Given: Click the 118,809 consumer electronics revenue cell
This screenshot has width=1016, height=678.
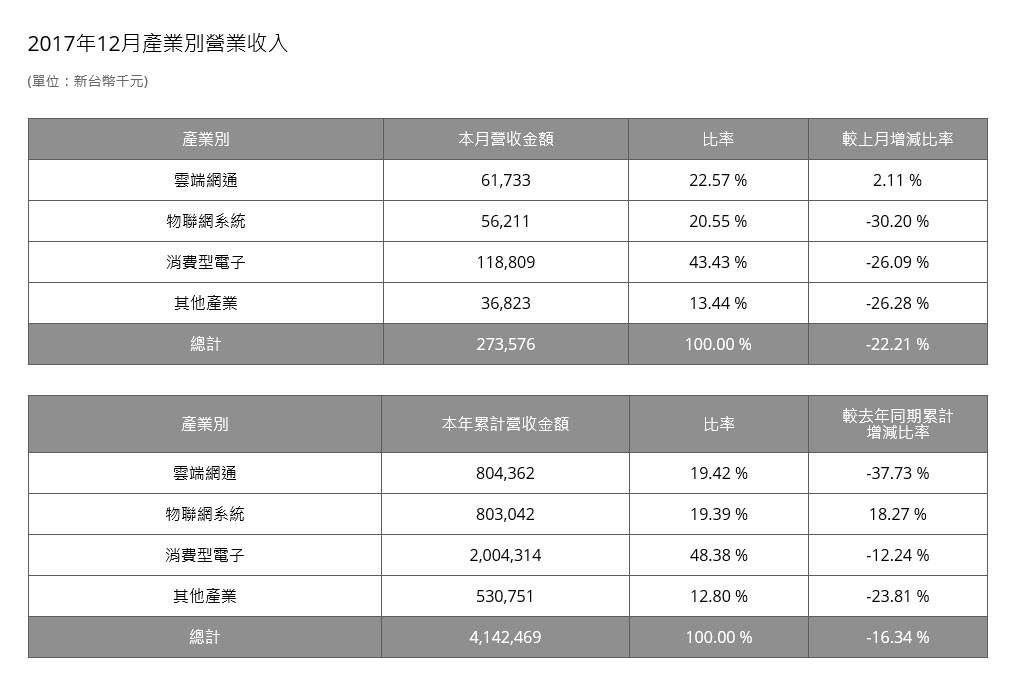Looking at the screenshot, I should (505, 263).
